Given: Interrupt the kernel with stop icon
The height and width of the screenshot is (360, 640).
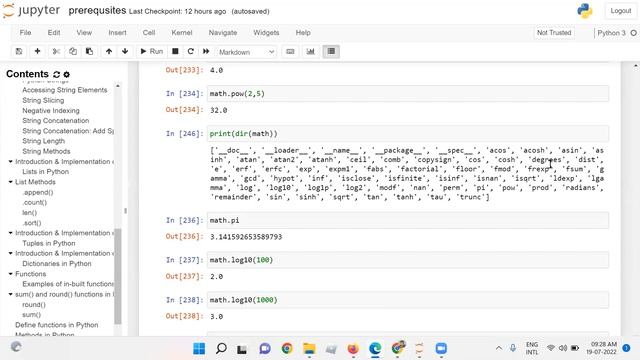Looking at the screenshot, I should [175, 51].
